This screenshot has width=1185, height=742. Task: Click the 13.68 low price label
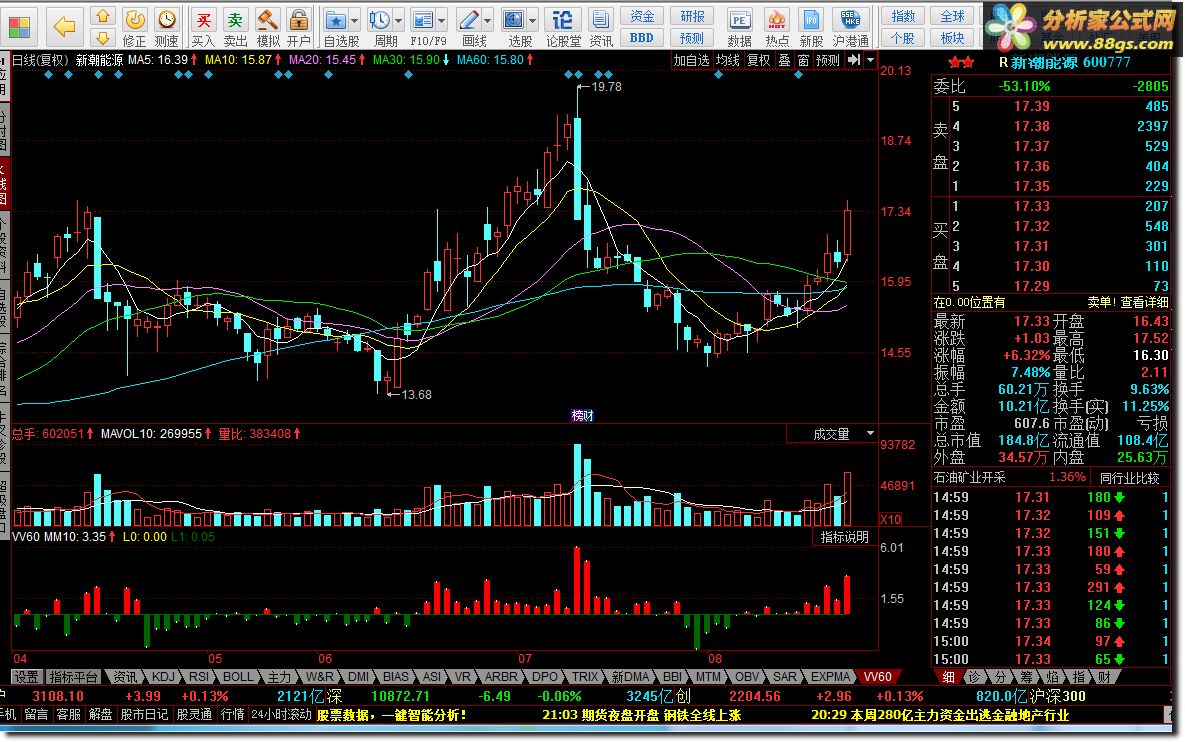[416, 394]
